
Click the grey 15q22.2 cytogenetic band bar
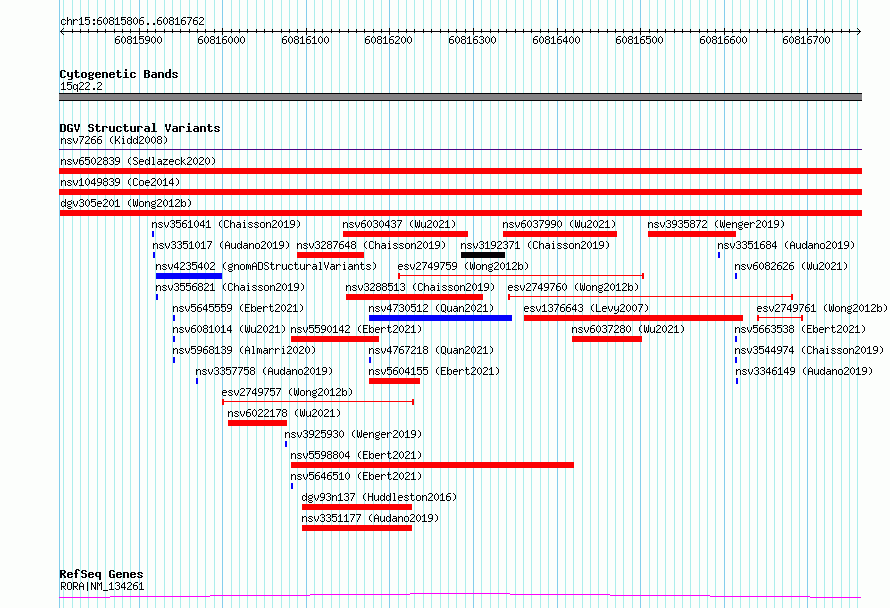tap(460, 97)
